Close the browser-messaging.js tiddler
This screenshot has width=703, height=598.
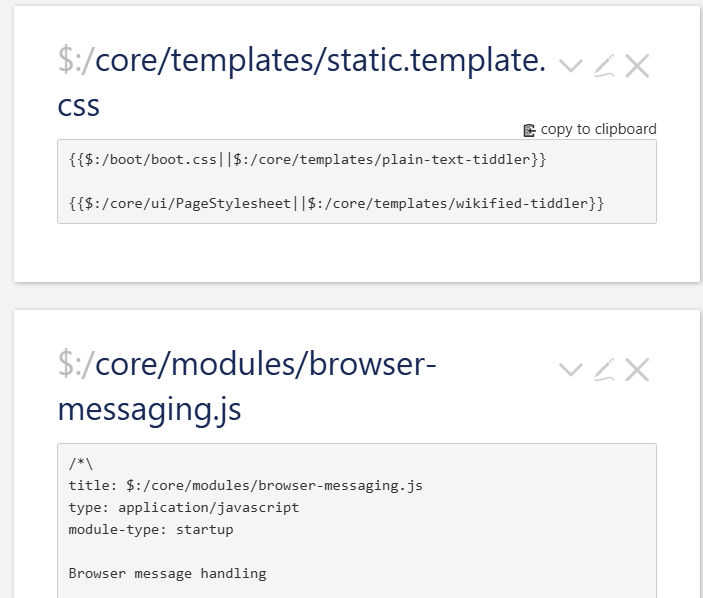click(x=637, y=370)
